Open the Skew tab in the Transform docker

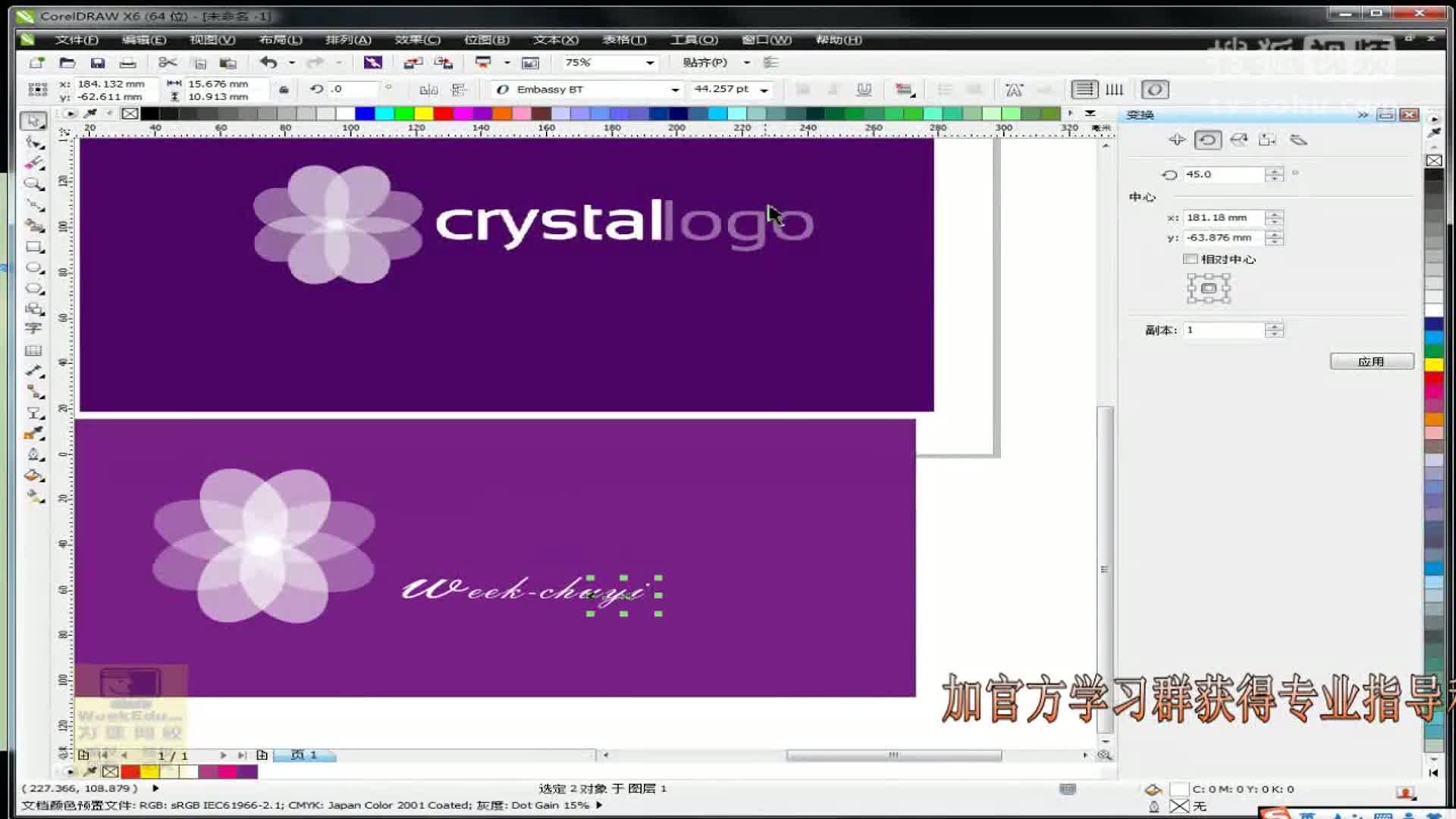pyautogui.click(x=1299, y=140)
